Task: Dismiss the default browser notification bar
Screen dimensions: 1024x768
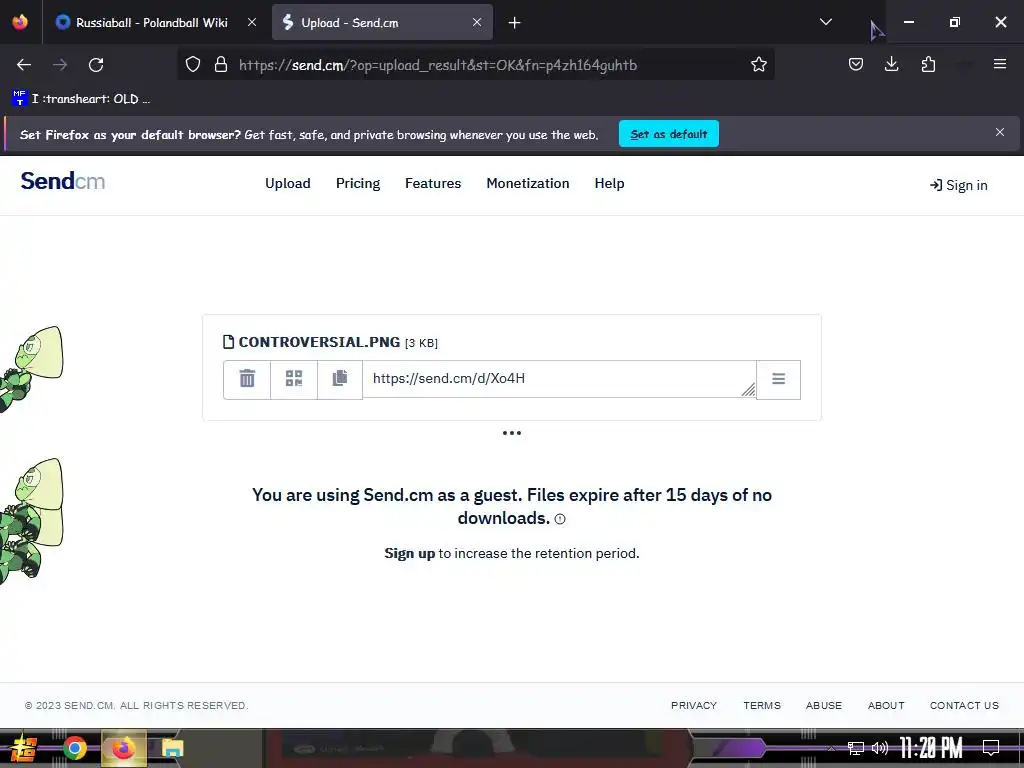Action: 999,133
